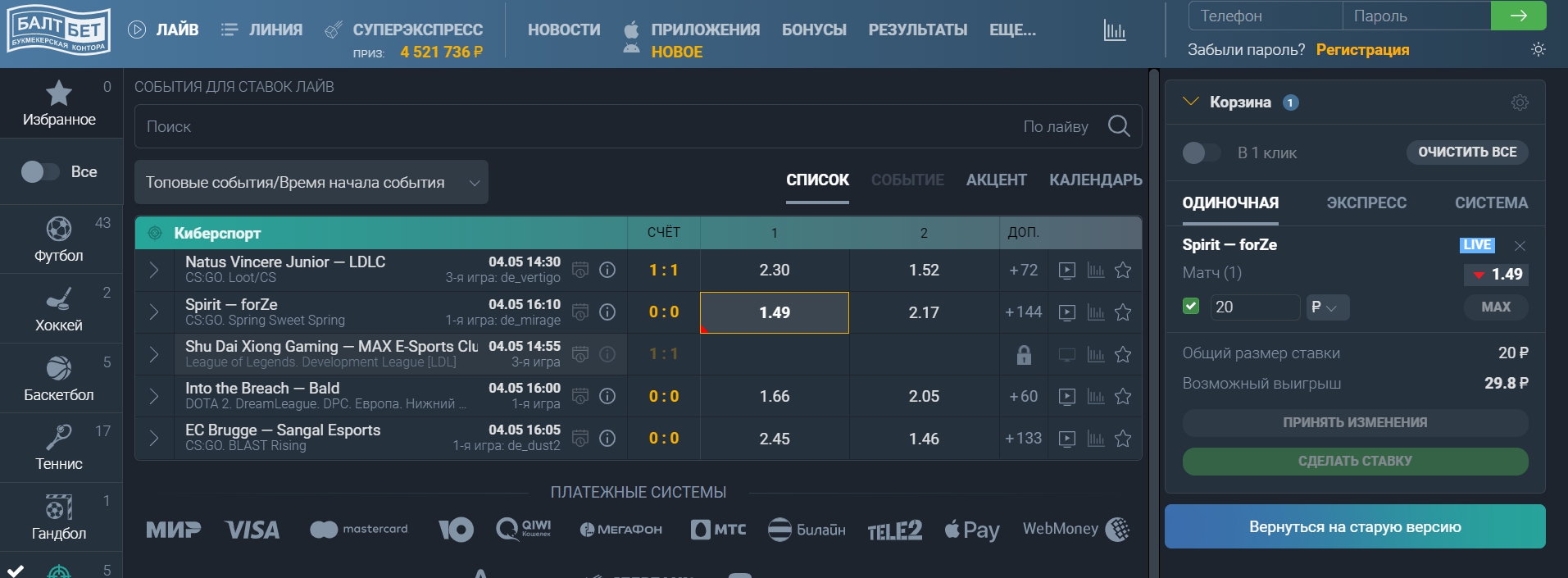Open the Baltbet logo home page
This screenshot has height=578, width=1568.
58,31
